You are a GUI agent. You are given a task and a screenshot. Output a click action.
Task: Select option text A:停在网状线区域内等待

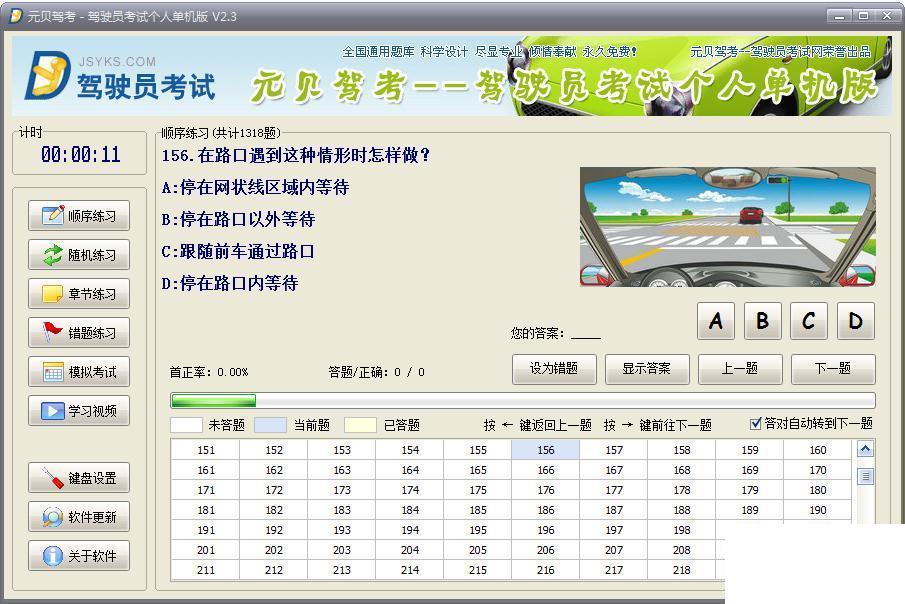pyautogui.click(x=255, y=187)
